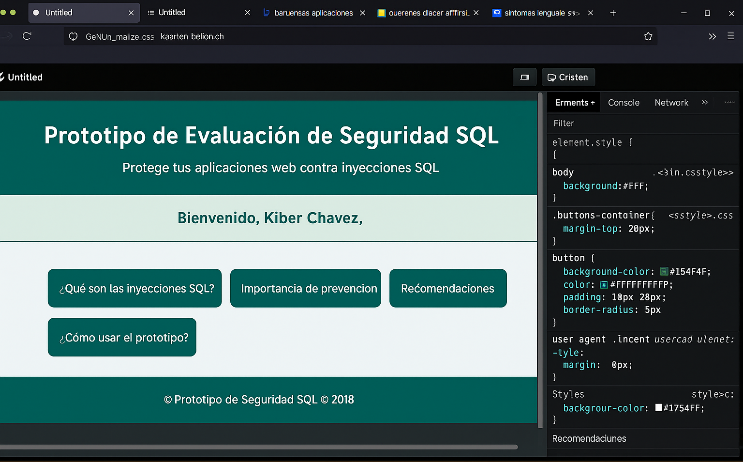Click the browser toolbar overflow chevron icon
Viewport: 743px width, 462px height.
tap(712, 36)
